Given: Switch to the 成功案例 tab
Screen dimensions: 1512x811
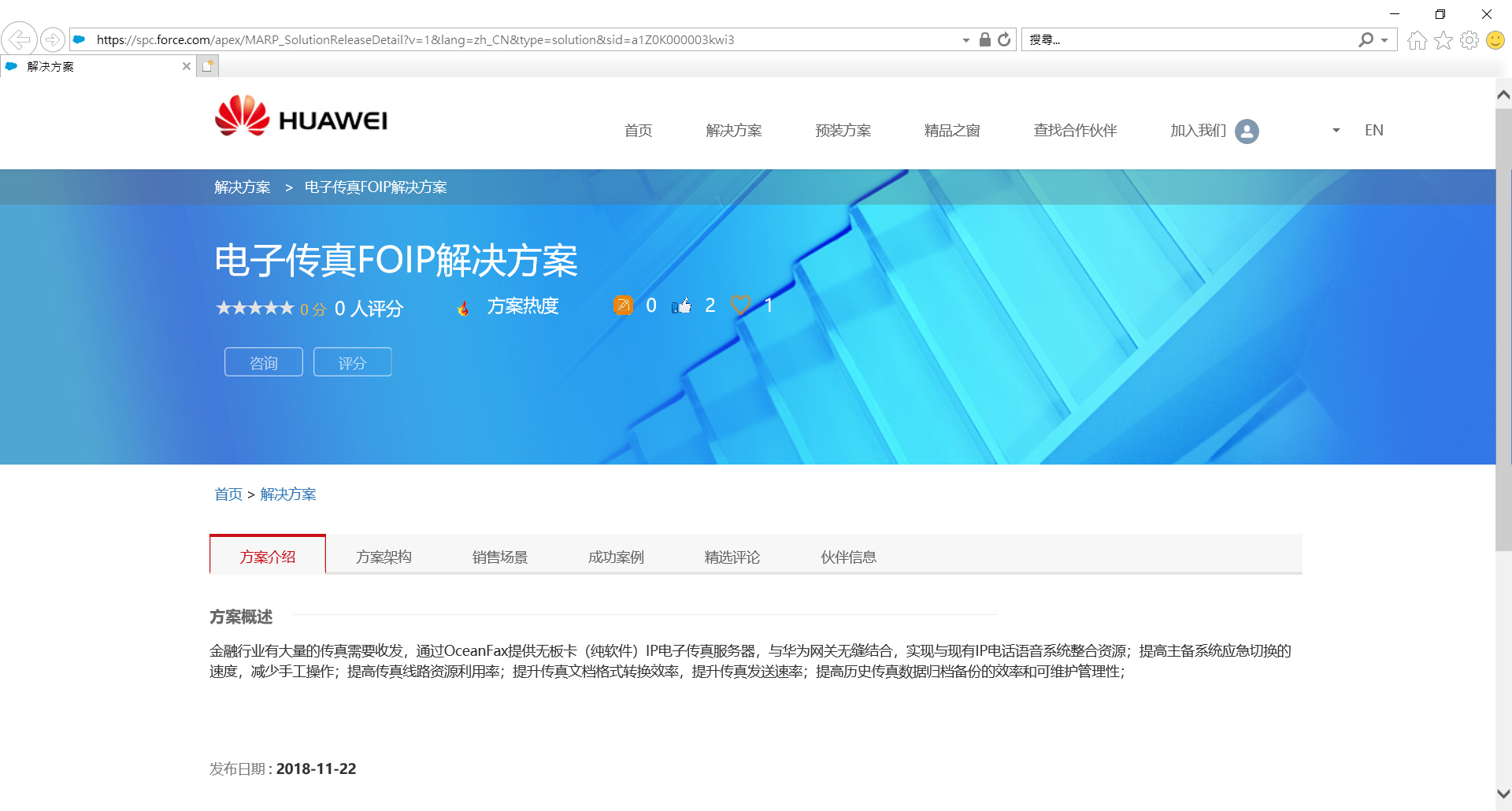Looking at the screenshot, I should click(x=616, y=557).
